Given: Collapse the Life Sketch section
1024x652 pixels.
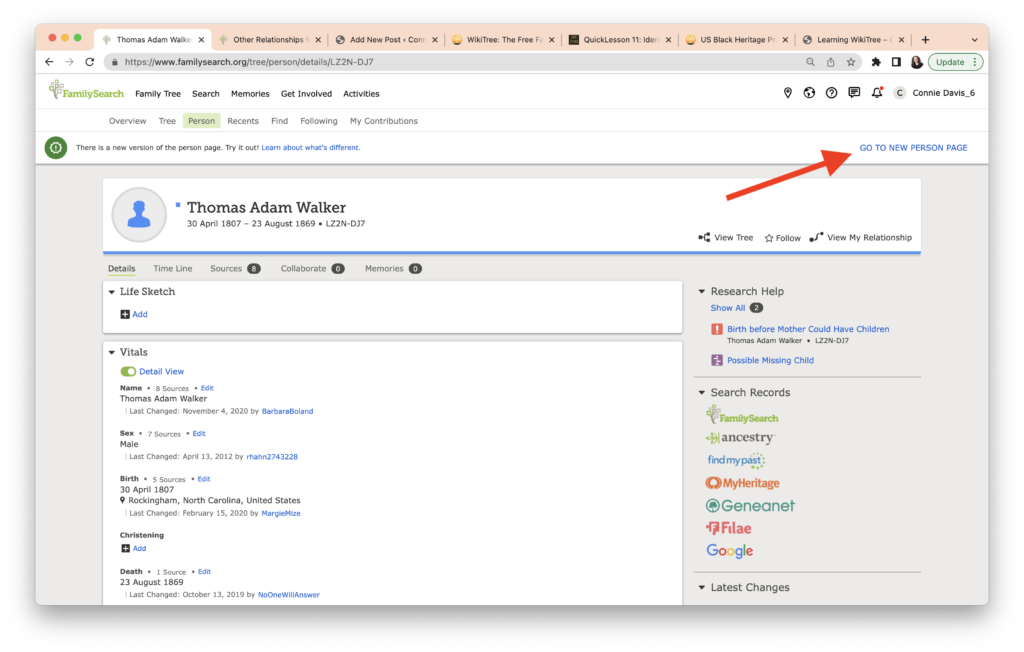Looking at the screenshot, I should pos(112,292).
